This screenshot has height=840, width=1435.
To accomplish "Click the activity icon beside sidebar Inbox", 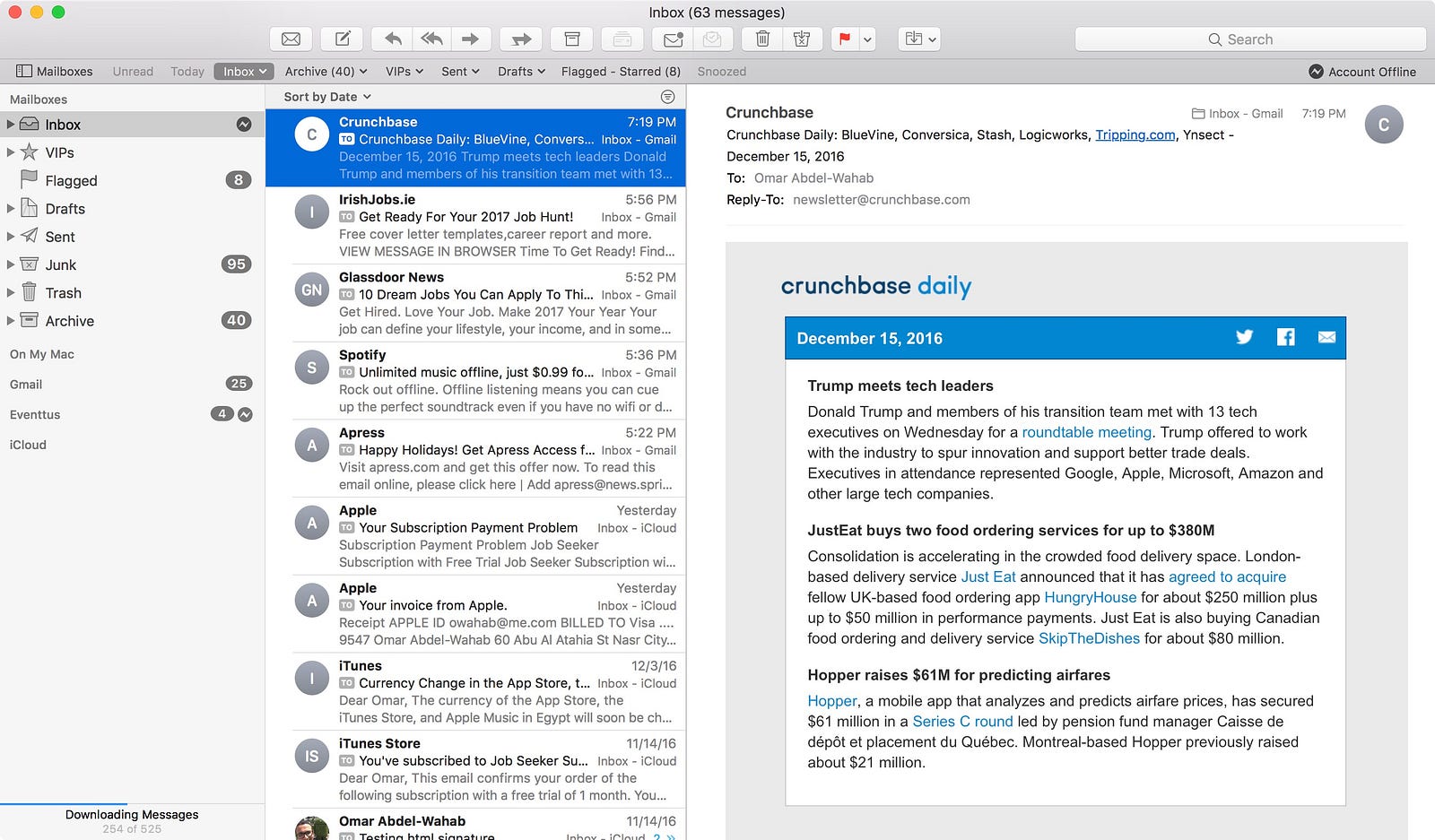I will click(x=243, y=125).
